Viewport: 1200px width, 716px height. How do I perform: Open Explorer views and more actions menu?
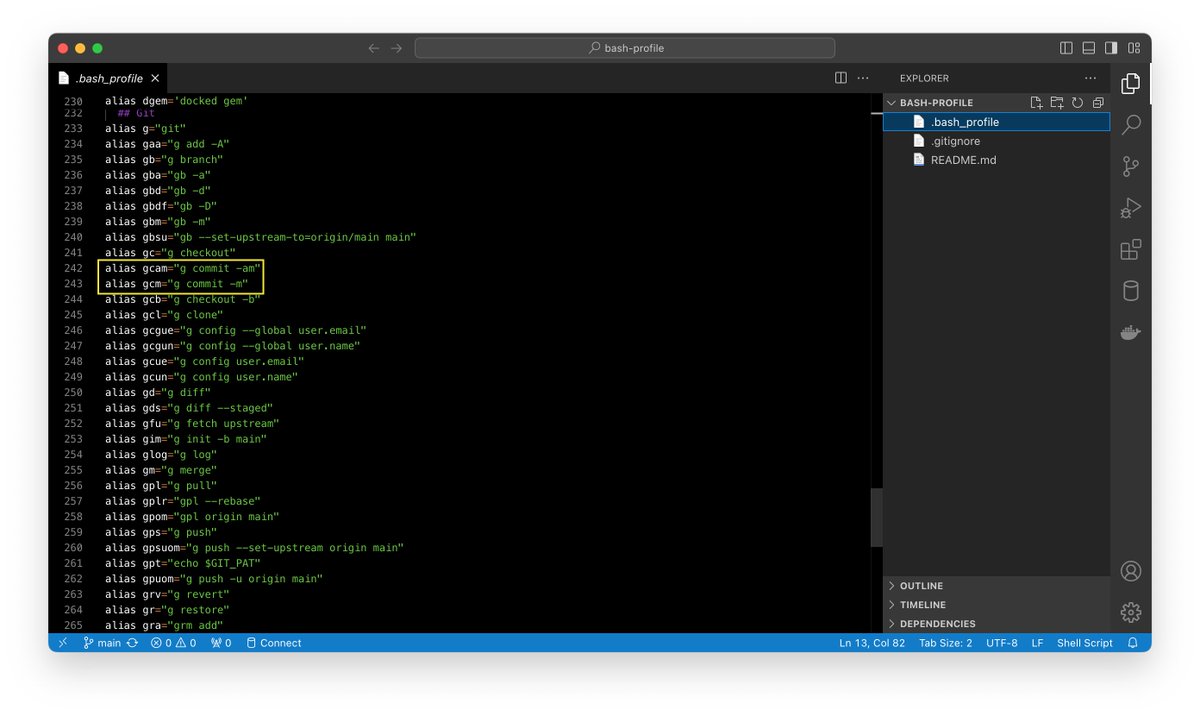tap(1091, 78)
